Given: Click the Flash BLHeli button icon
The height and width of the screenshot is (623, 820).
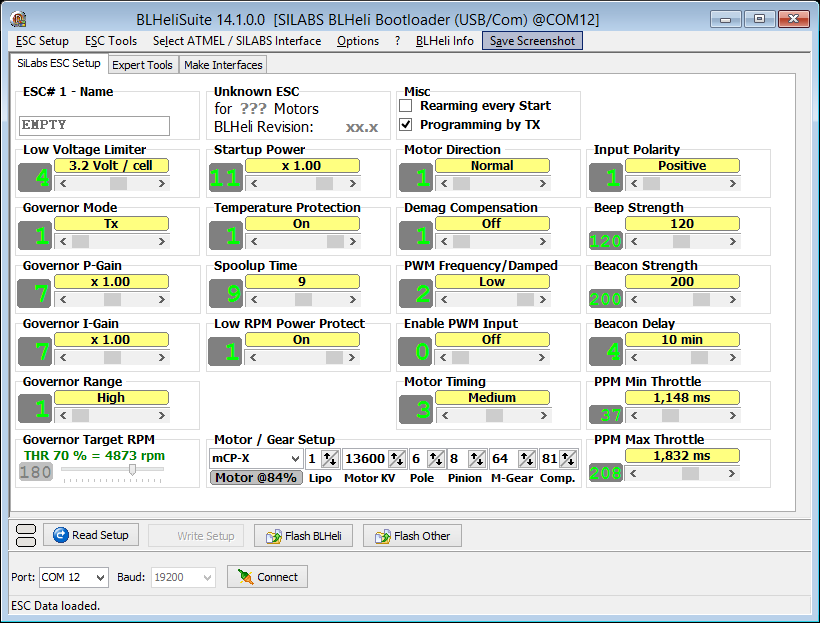Looking at the screenshot, I should [x=273, y=536].
